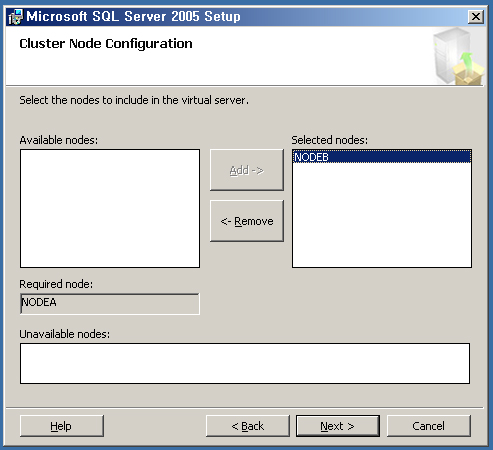
Task: Click the Required node field showing NODEA
Action: coord(110,303)
